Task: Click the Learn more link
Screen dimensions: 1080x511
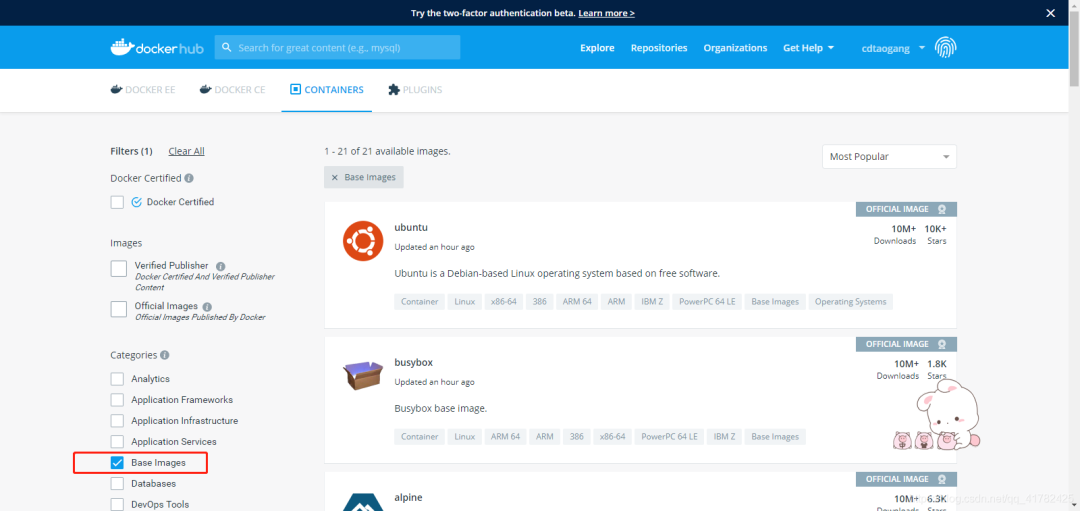Action: click(606, 13)
